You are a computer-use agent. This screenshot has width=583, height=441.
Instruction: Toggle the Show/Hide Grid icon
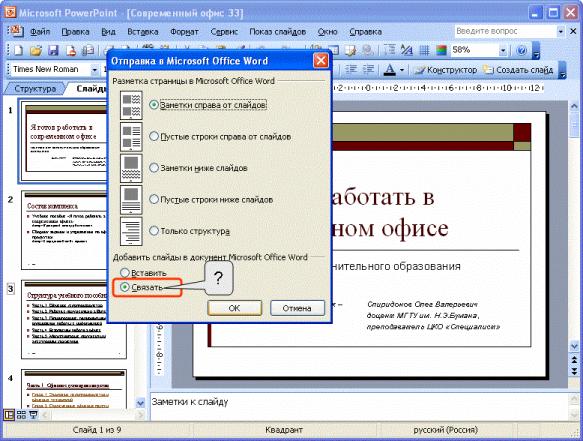coord(424,50)
